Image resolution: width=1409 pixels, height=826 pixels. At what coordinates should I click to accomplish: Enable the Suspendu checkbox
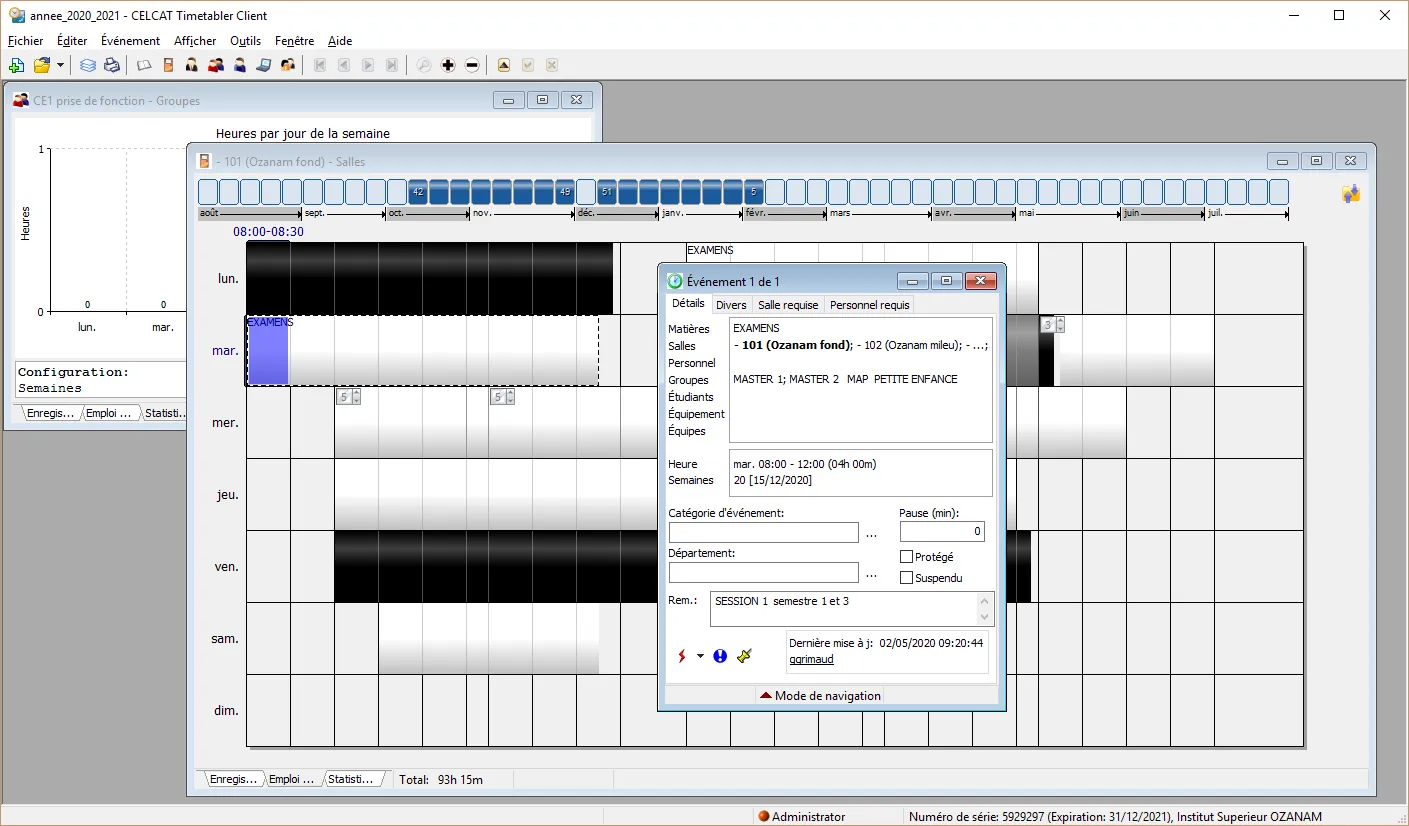[x=906, y=577]
